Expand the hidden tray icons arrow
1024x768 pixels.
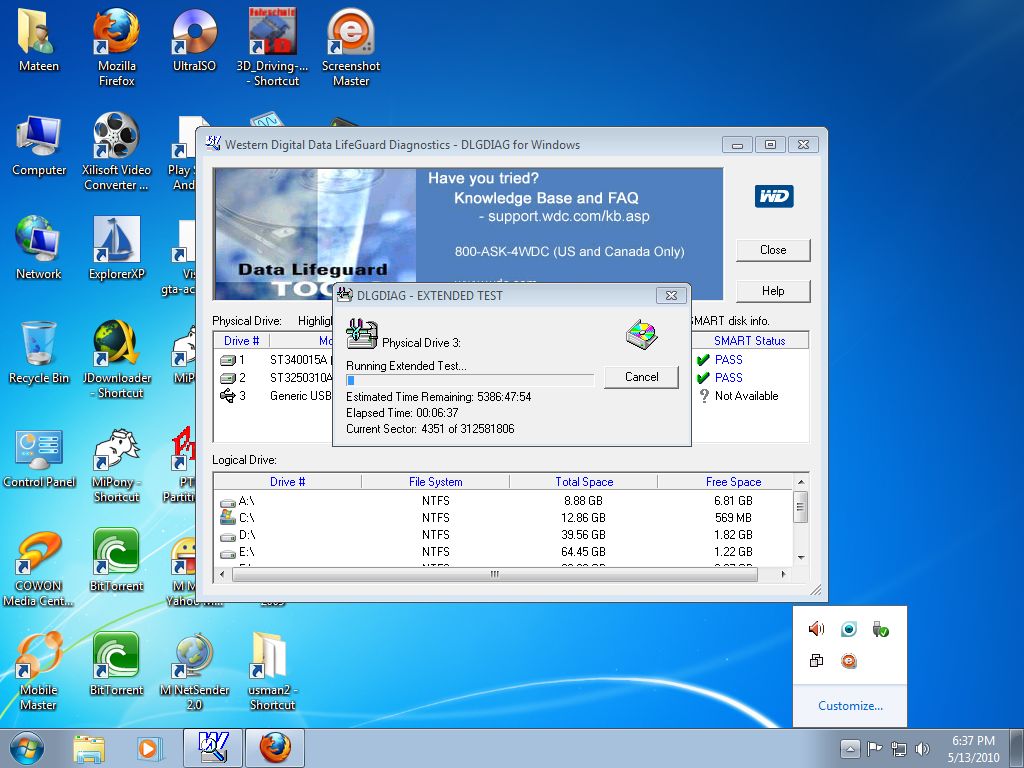coord(850,748)
